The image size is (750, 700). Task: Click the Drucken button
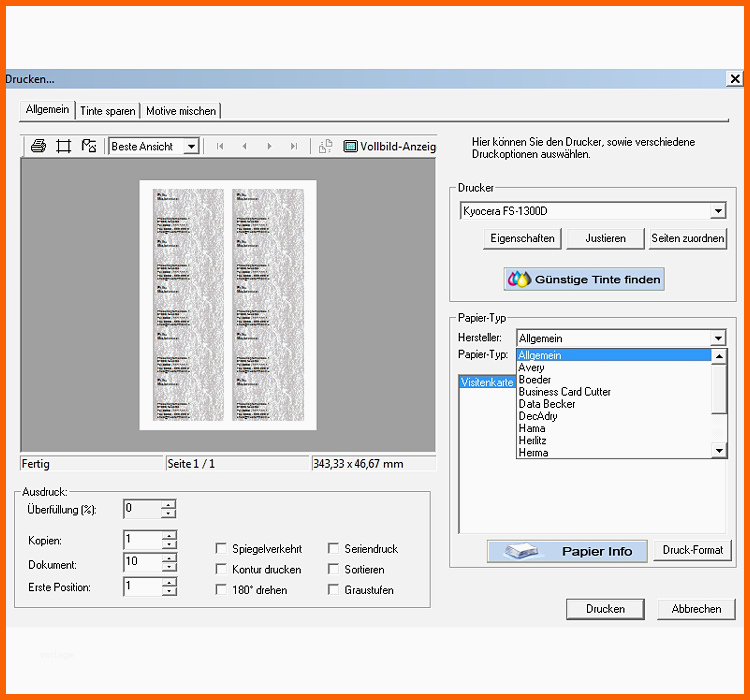(x=605, y=609)
